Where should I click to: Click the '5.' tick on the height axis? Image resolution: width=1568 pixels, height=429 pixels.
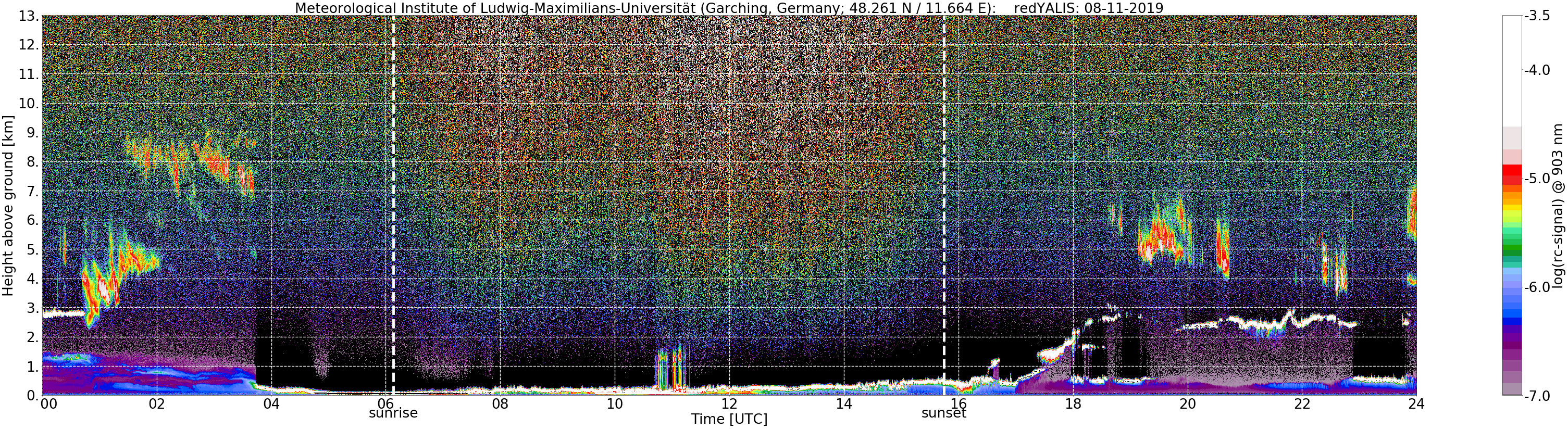tap(33, 249)
